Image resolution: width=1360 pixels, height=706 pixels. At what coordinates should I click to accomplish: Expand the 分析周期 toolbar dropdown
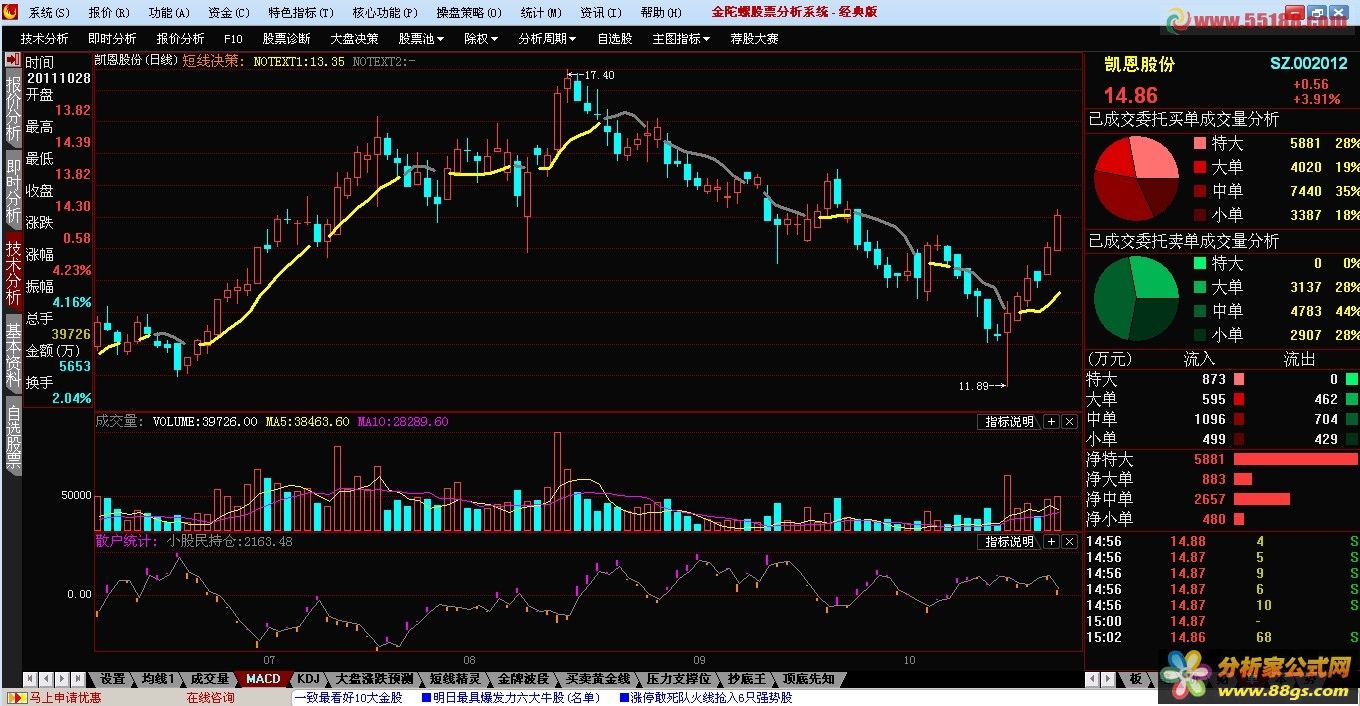(x=547, y=38)
